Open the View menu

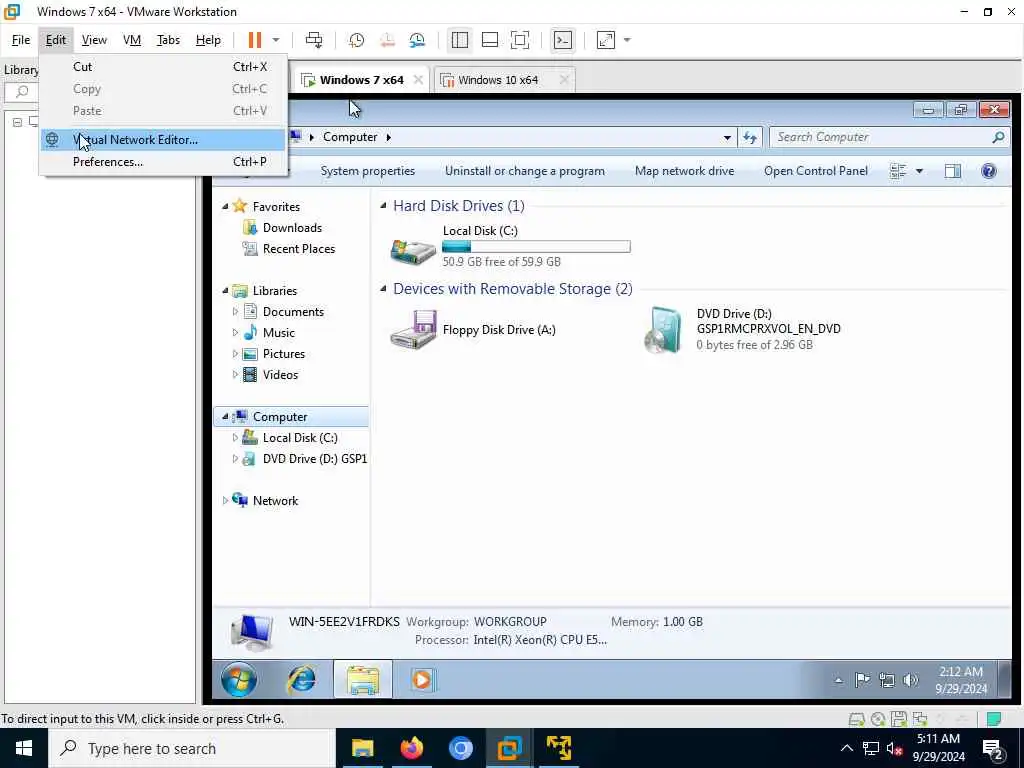click(x=94, y=40)
